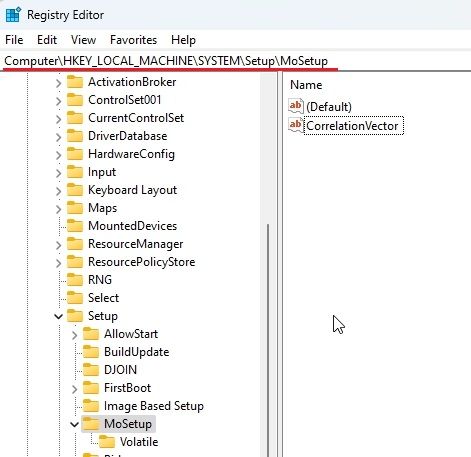Image resolution: width=471 pixels, height=457 pixels.
Task: Expand the CurrentControlSet key
Action: pos(58,118)
